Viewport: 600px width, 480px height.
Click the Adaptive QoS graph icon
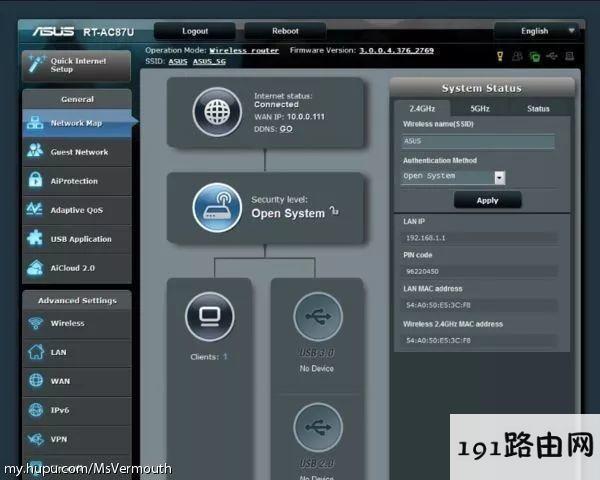(x=35, y=209)
